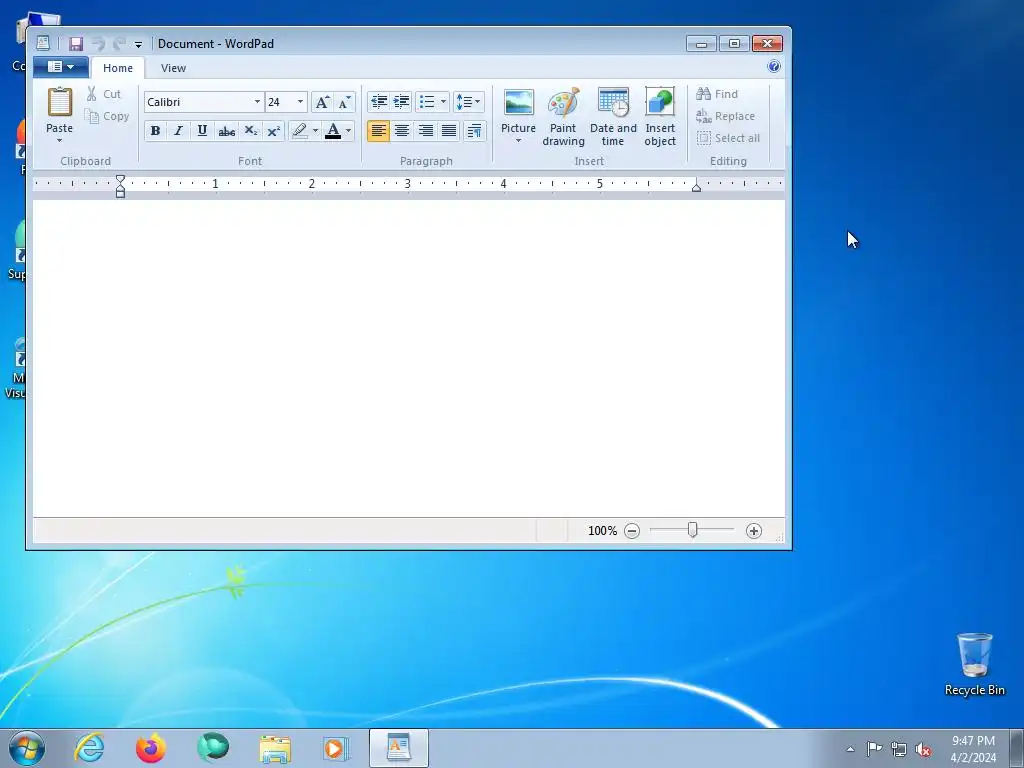Viewport: 1024px width, 768px height.
Task: Click the zoom in plus button
Action: pyautogui.click(x=754, y=531)
